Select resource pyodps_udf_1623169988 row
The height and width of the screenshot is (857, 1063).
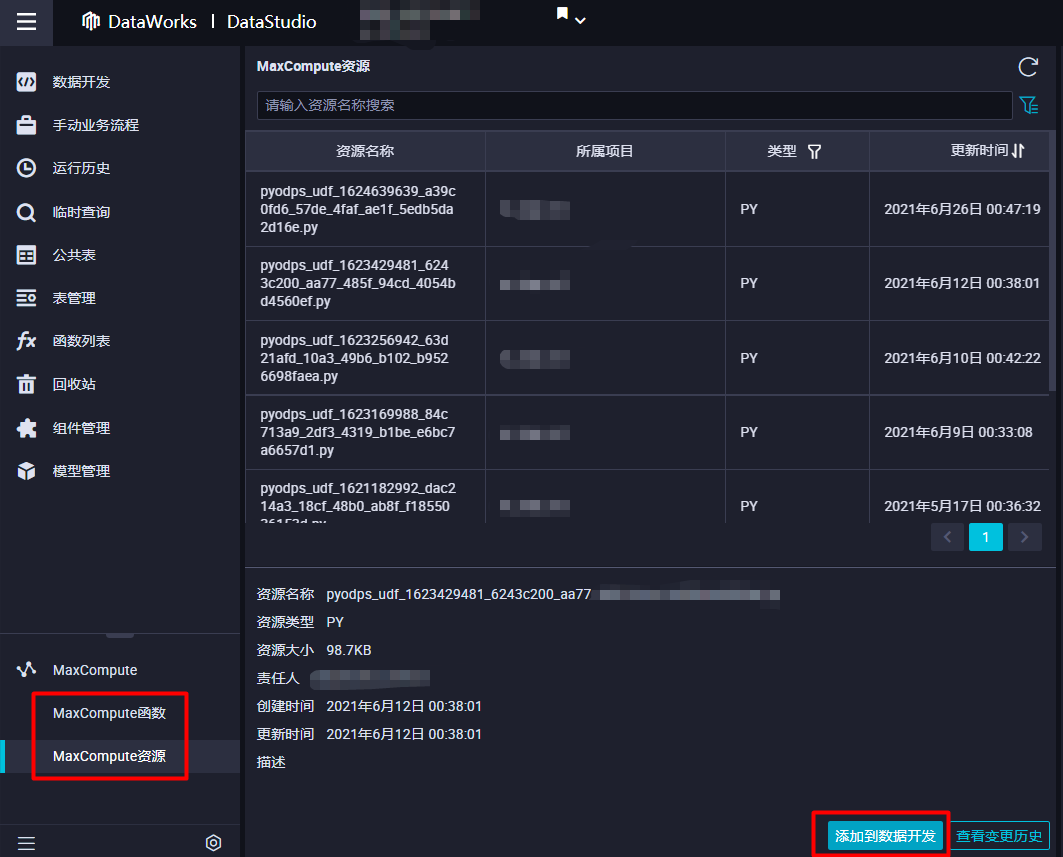click(647, 433)
